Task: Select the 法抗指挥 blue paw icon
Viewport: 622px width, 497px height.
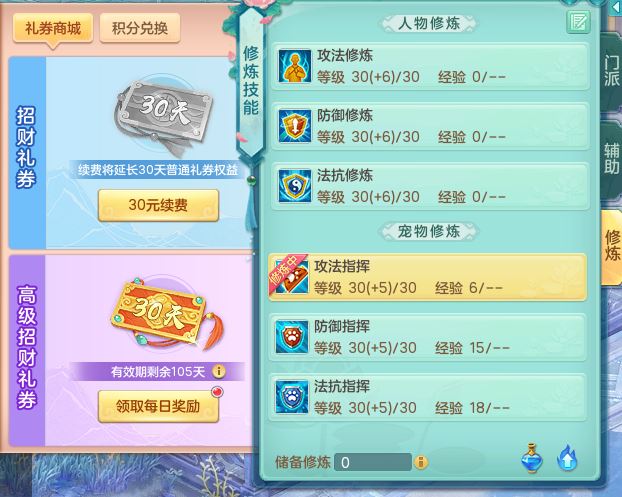Action: pos(292,397)
